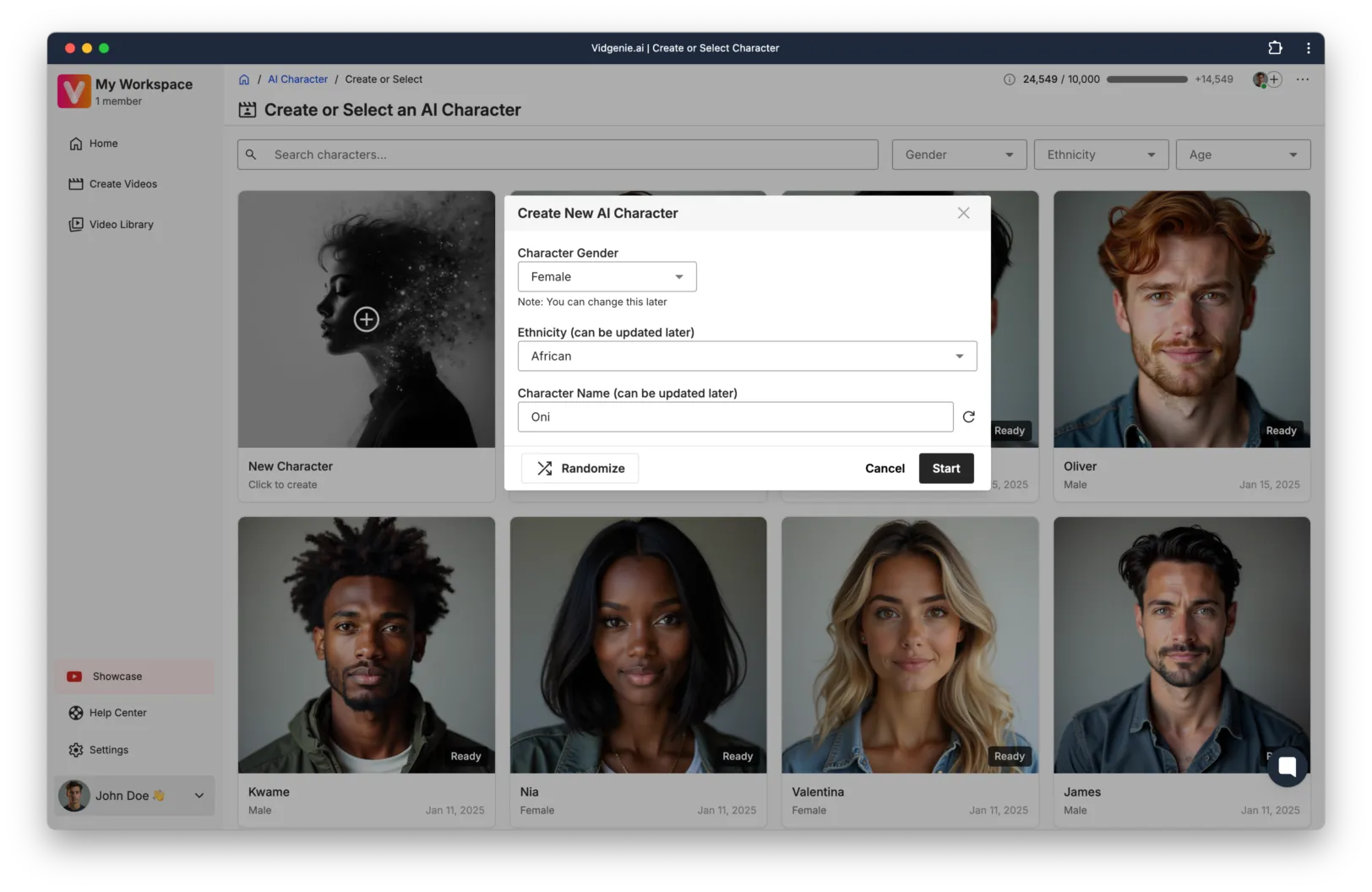The image size is (1372, 892).
Task: Click the character page title icon
Action: point(248,110)
